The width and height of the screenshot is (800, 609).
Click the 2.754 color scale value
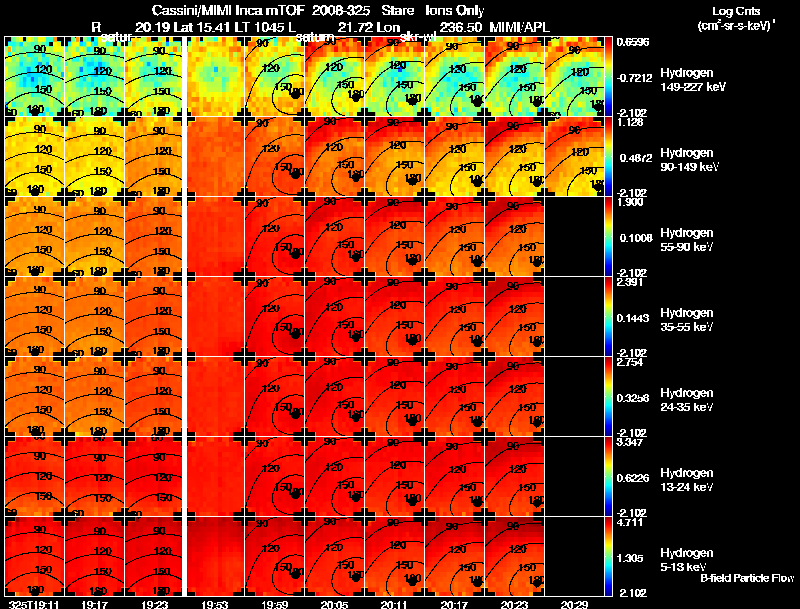point(630,362)
